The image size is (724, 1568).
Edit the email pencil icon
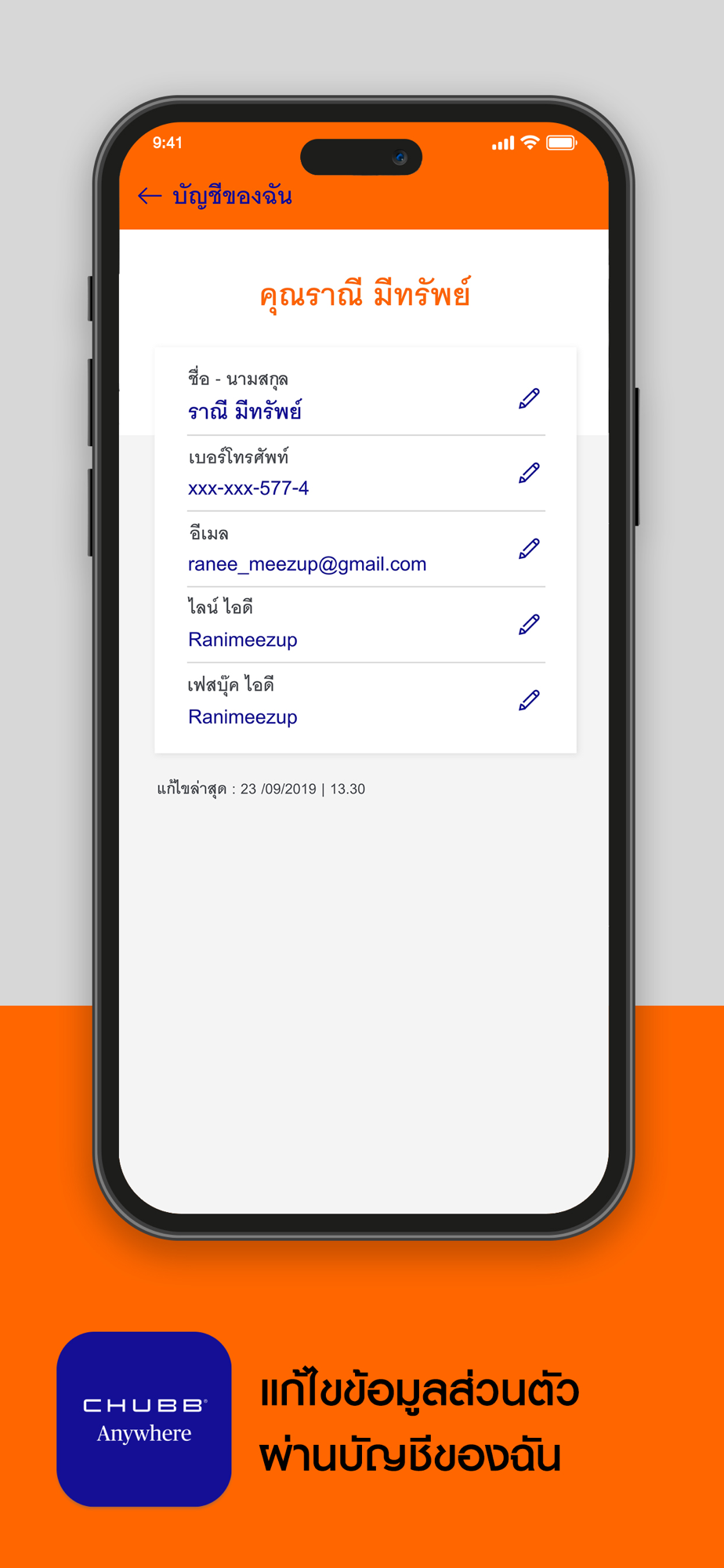coord(530,549)
